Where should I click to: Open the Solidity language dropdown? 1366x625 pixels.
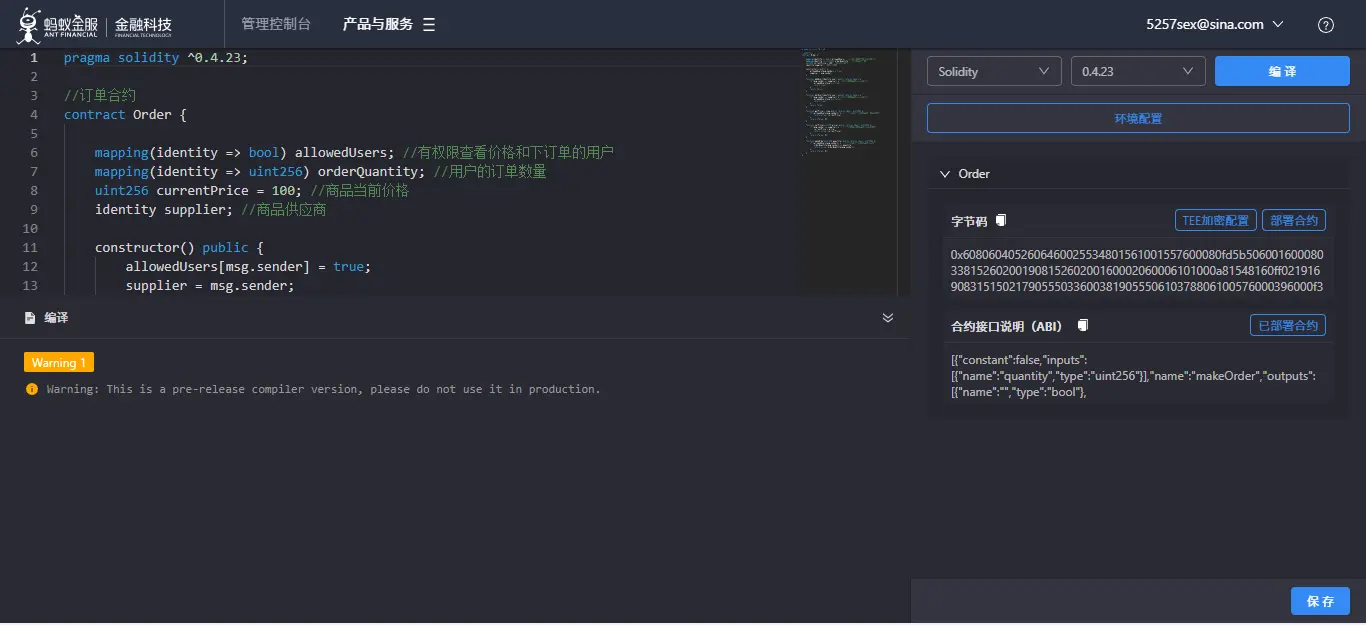[994, 72]
